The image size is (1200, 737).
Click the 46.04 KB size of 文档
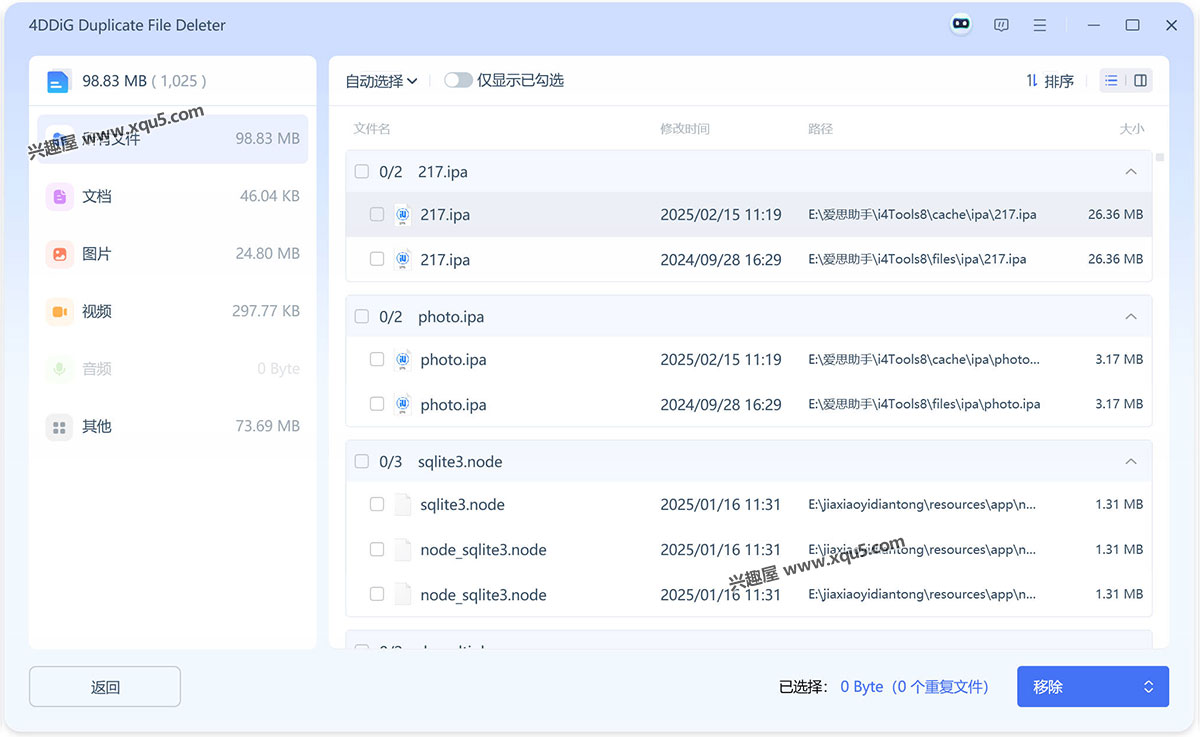point(270,197)
